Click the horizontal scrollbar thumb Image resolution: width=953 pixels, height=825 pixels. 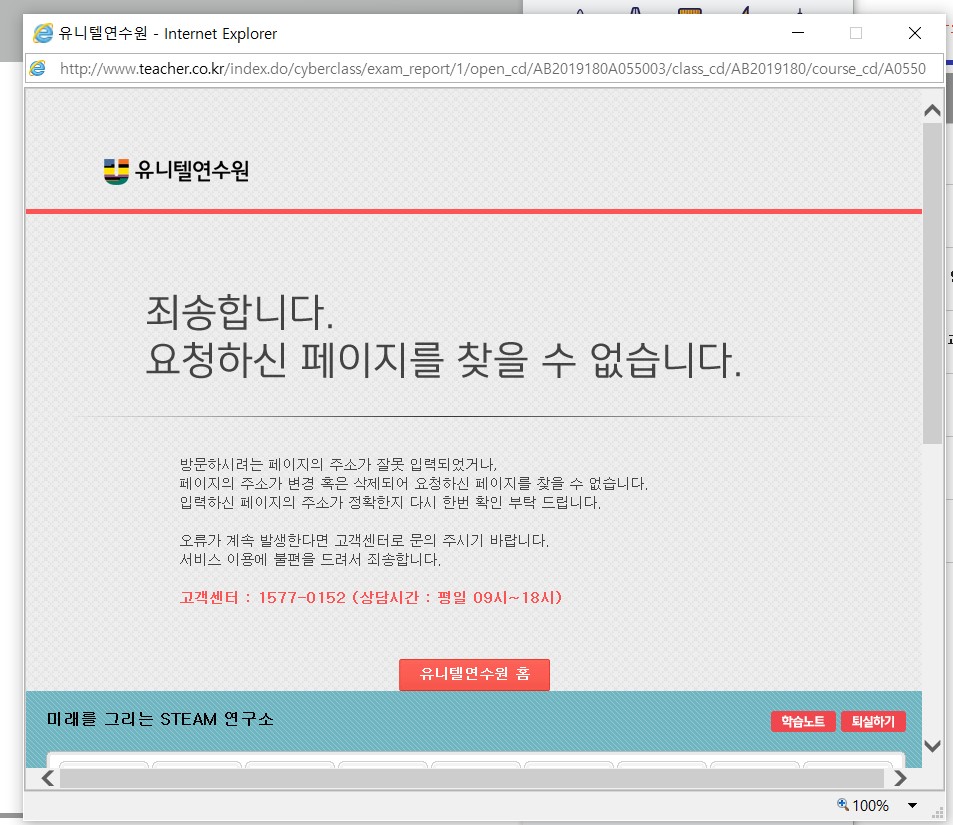click(470, 778)
